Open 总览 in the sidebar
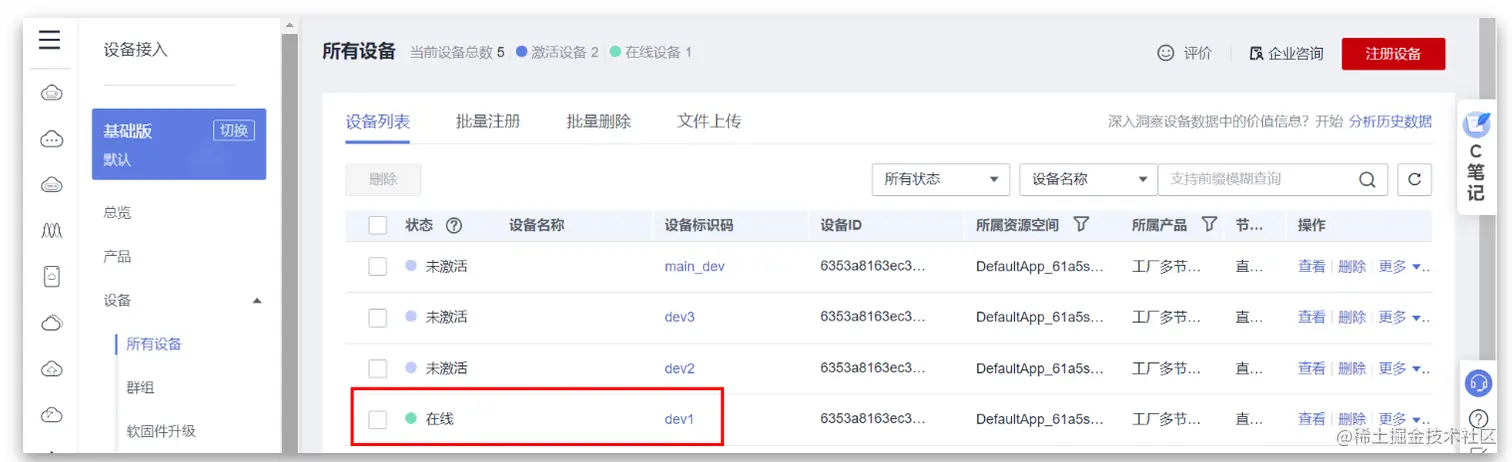 [x=117, y=213]
